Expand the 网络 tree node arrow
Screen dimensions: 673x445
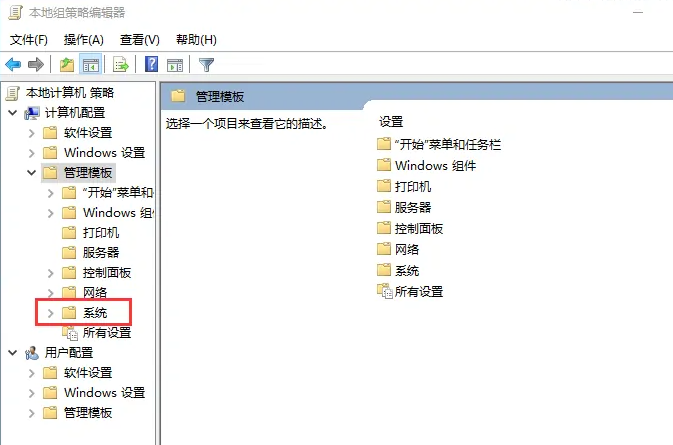50,293
